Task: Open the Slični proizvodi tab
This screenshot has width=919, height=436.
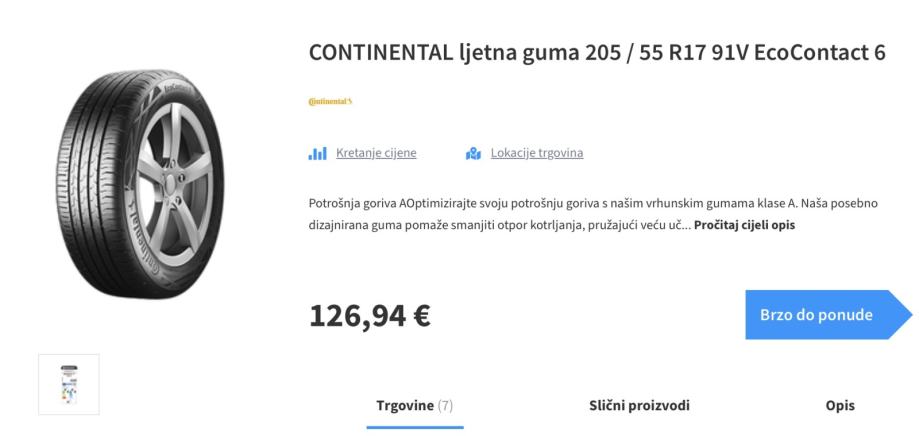Action: pyautogui.click(x=639, y=405)
